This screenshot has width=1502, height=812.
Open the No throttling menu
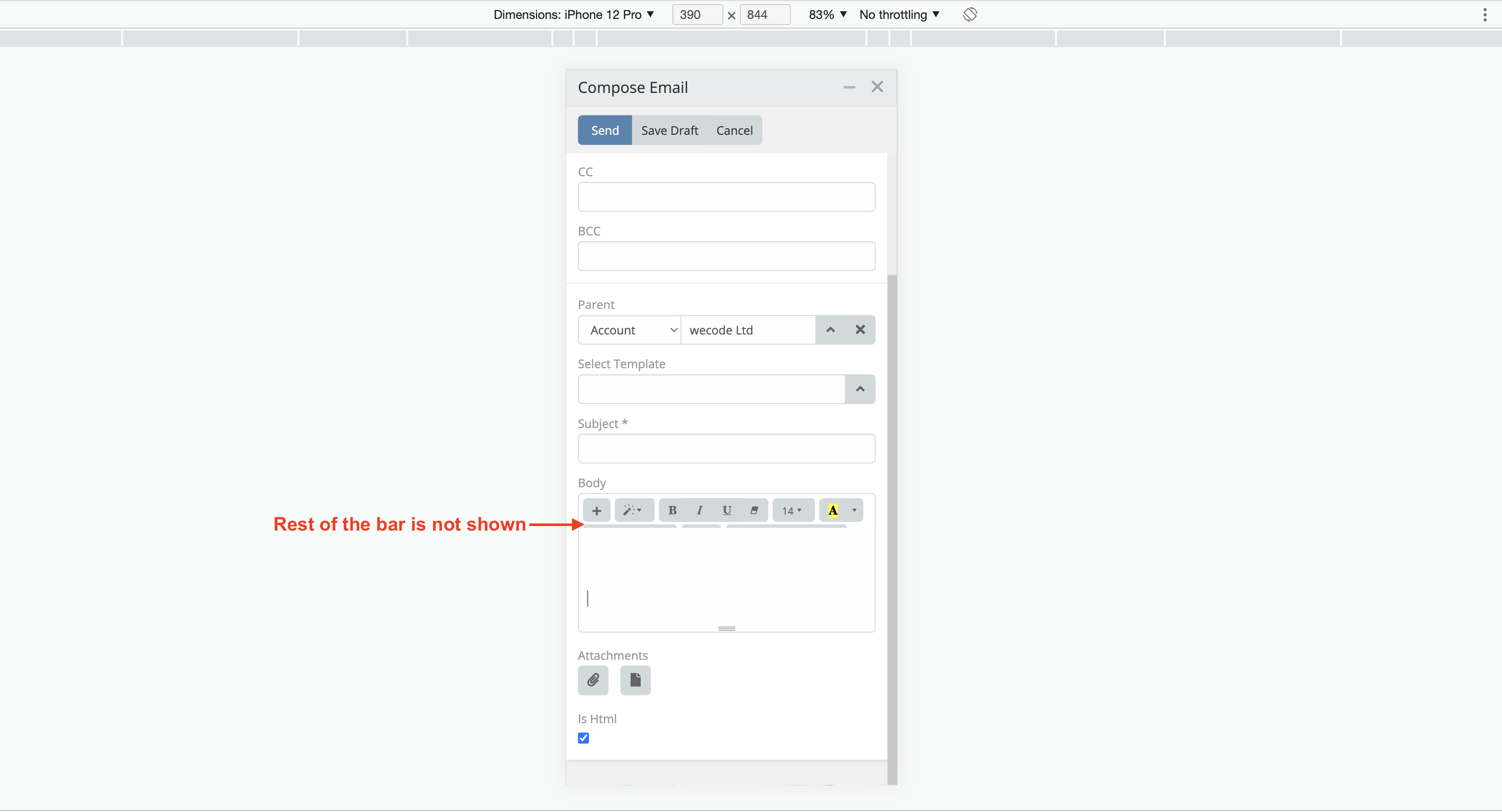pyautogui.click(x=898, y=14)
